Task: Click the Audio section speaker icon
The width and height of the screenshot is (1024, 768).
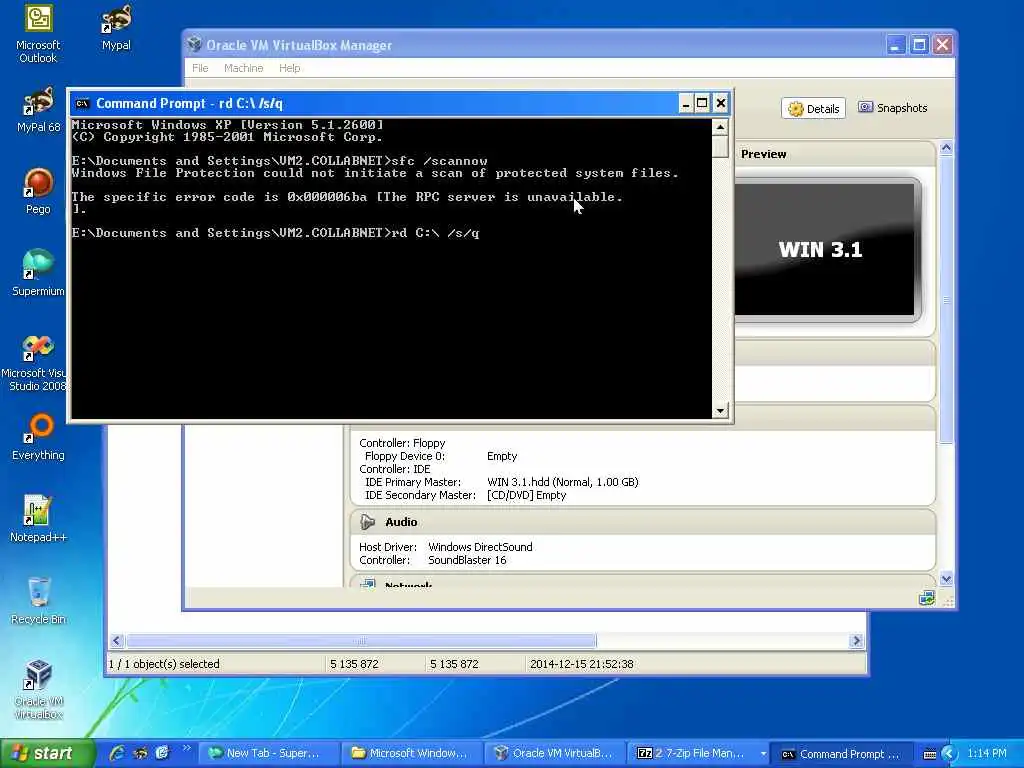Action: coord(368,521)
